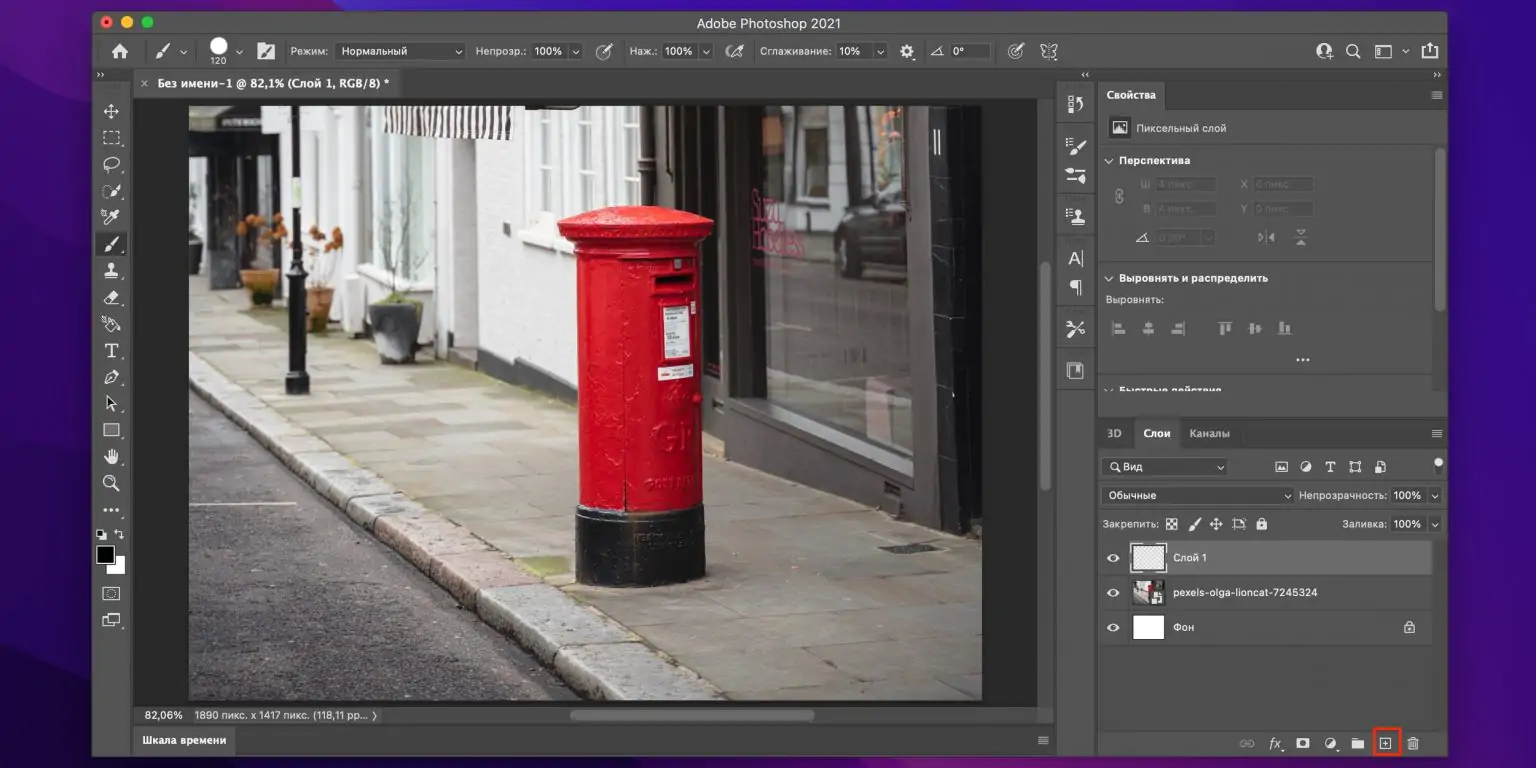Select the Rectangular Marquee tool
The height and width of the screenshot is (768, 1536).
click(111, 138)
